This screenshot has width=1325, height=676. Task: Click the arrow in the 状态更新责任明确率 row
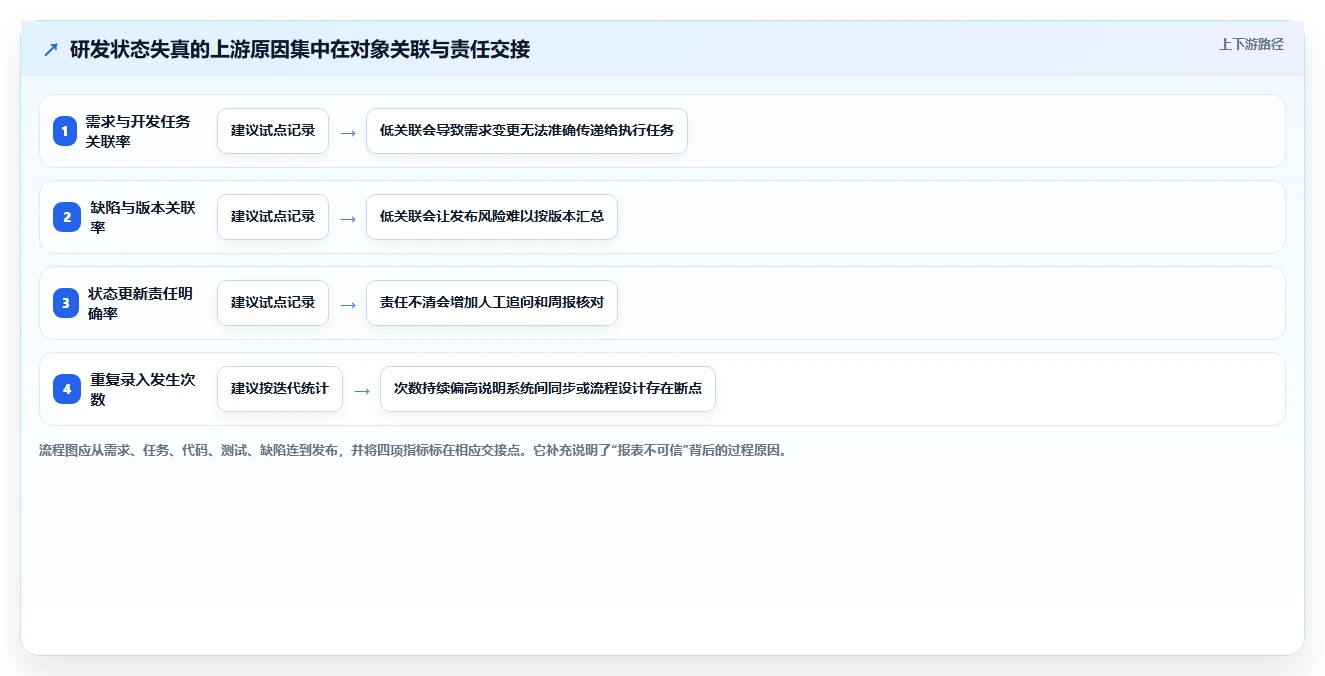point(348,304)
